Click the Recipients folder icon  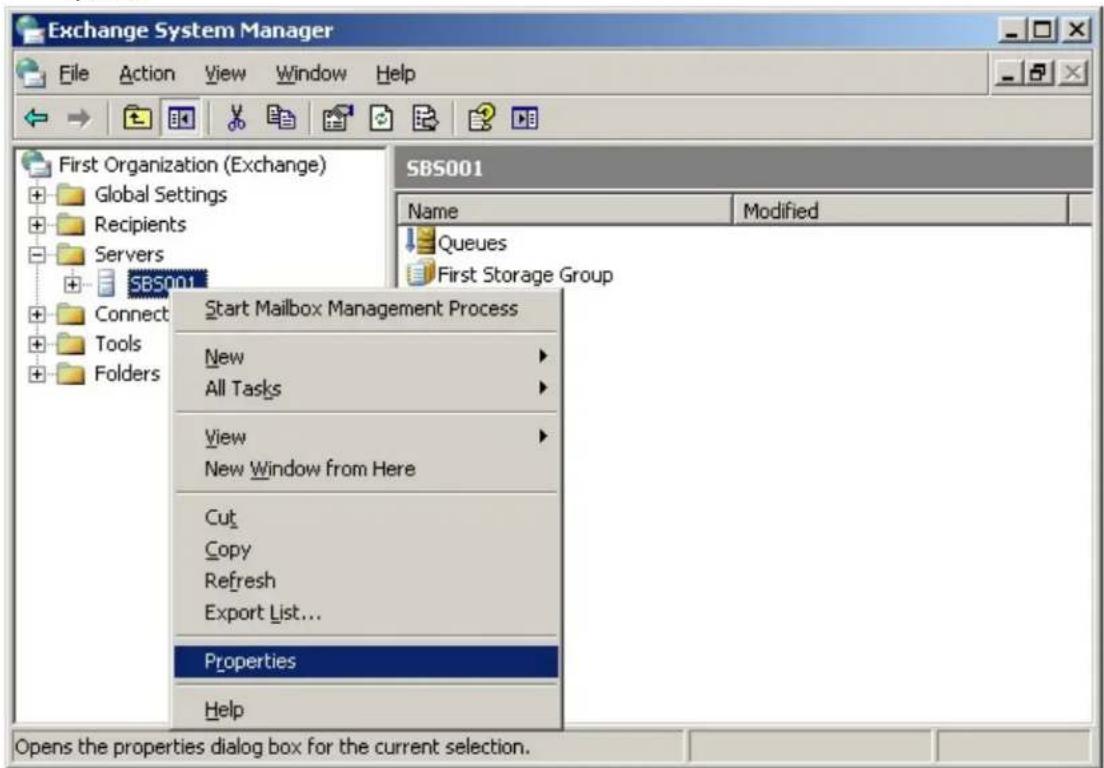tap(70, 225)
